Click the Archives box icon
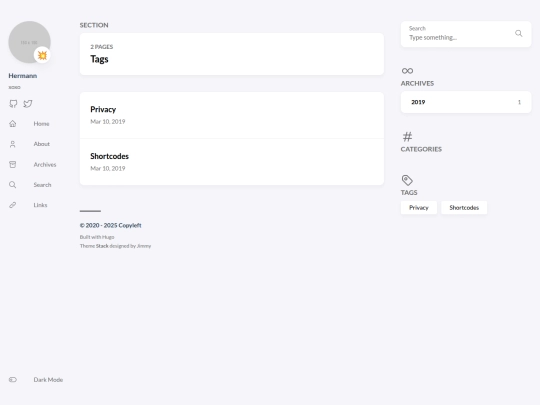Image resolution: width=540 pixels, height=405 pixels. 13,164
